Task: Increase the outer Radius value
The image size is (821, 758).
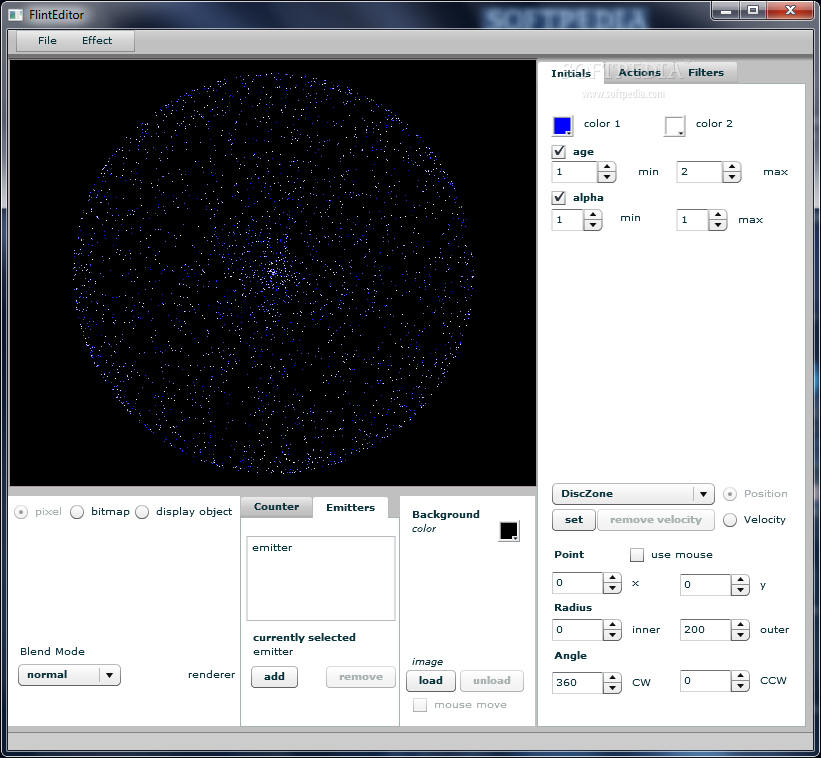Action: (740, 625)
